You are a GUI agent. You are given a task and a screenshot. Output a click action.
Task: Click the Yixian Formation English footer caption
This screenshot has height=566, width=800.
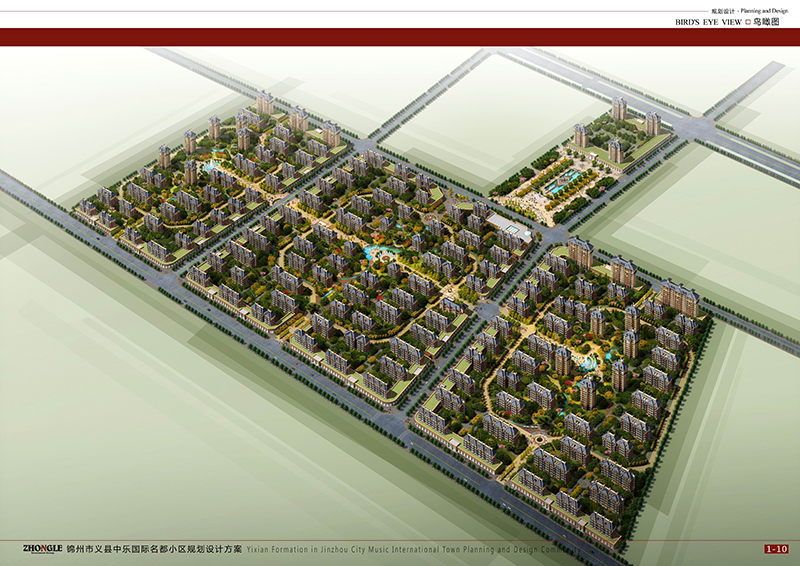coord(420,549)
